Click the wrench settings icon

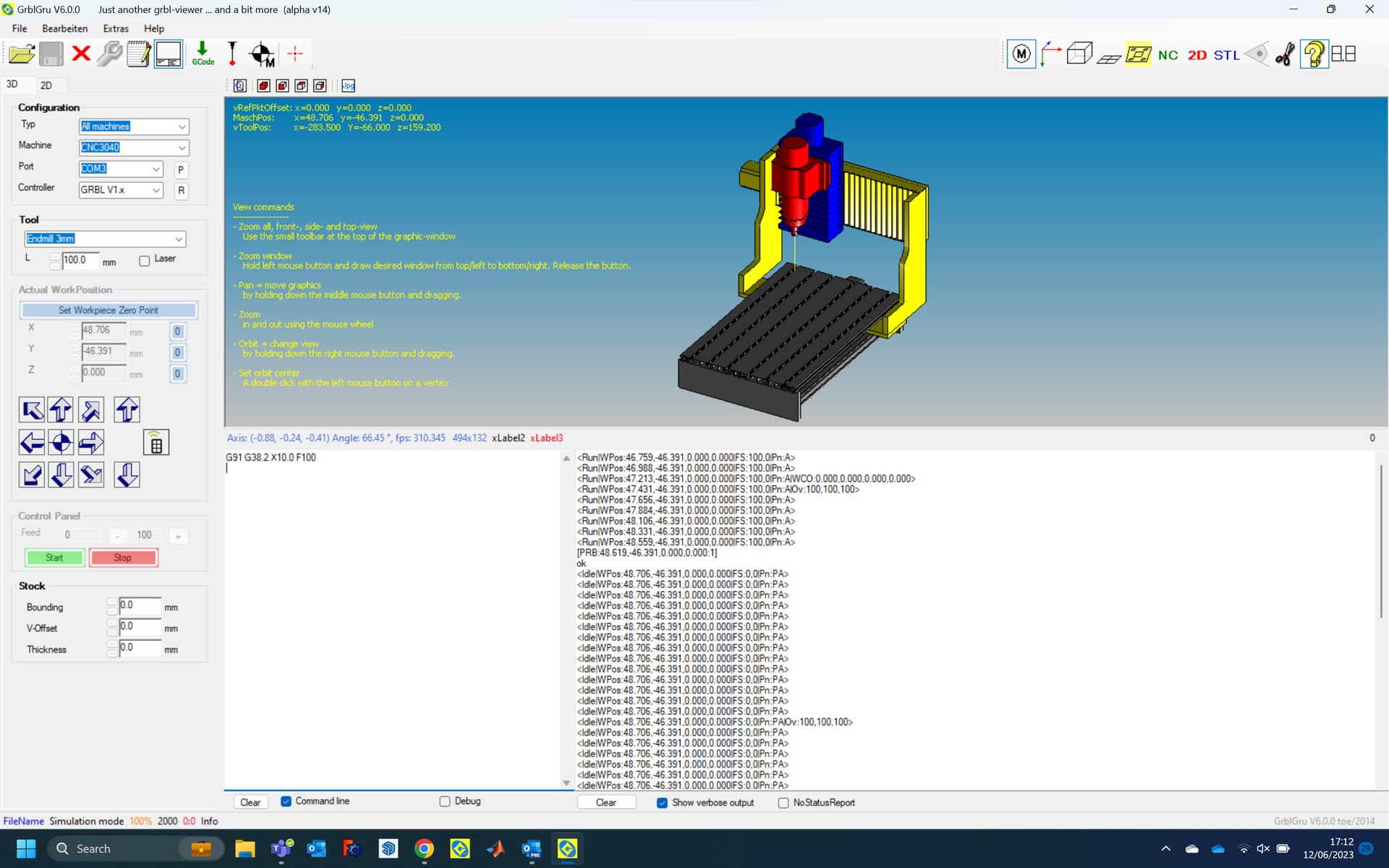coord(110,54)
